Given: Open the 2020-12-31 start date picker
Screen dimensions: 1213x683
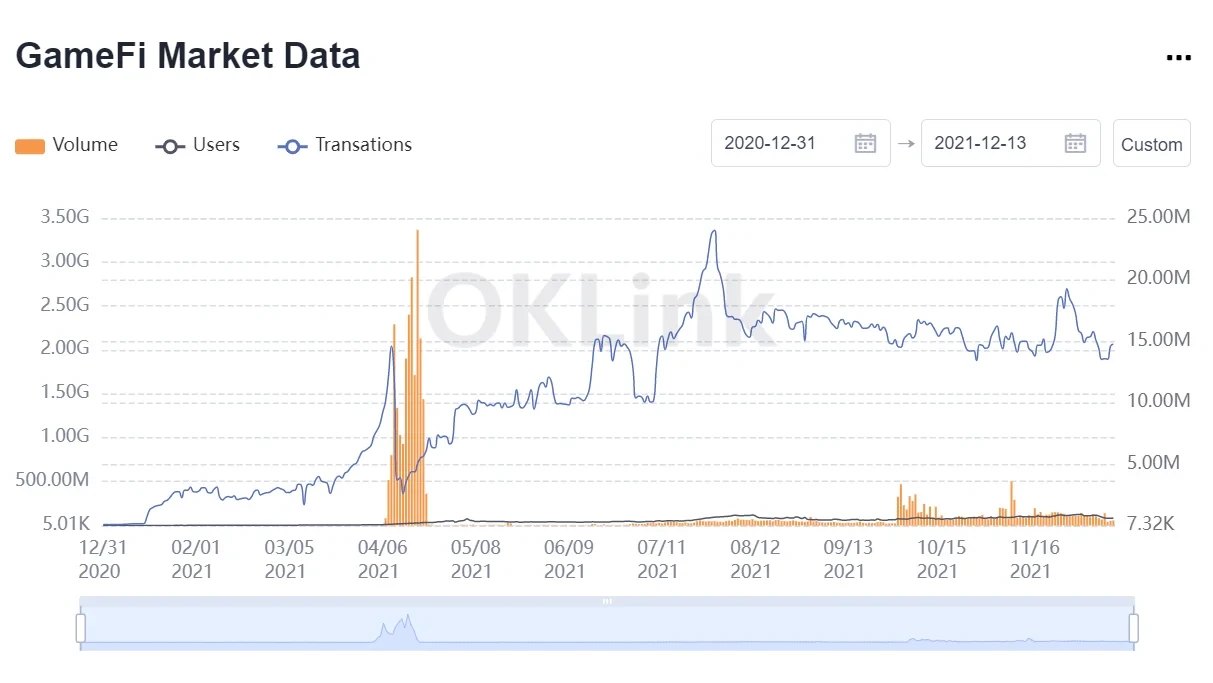Looking at the screenshot, I should [x=770, y=143].
